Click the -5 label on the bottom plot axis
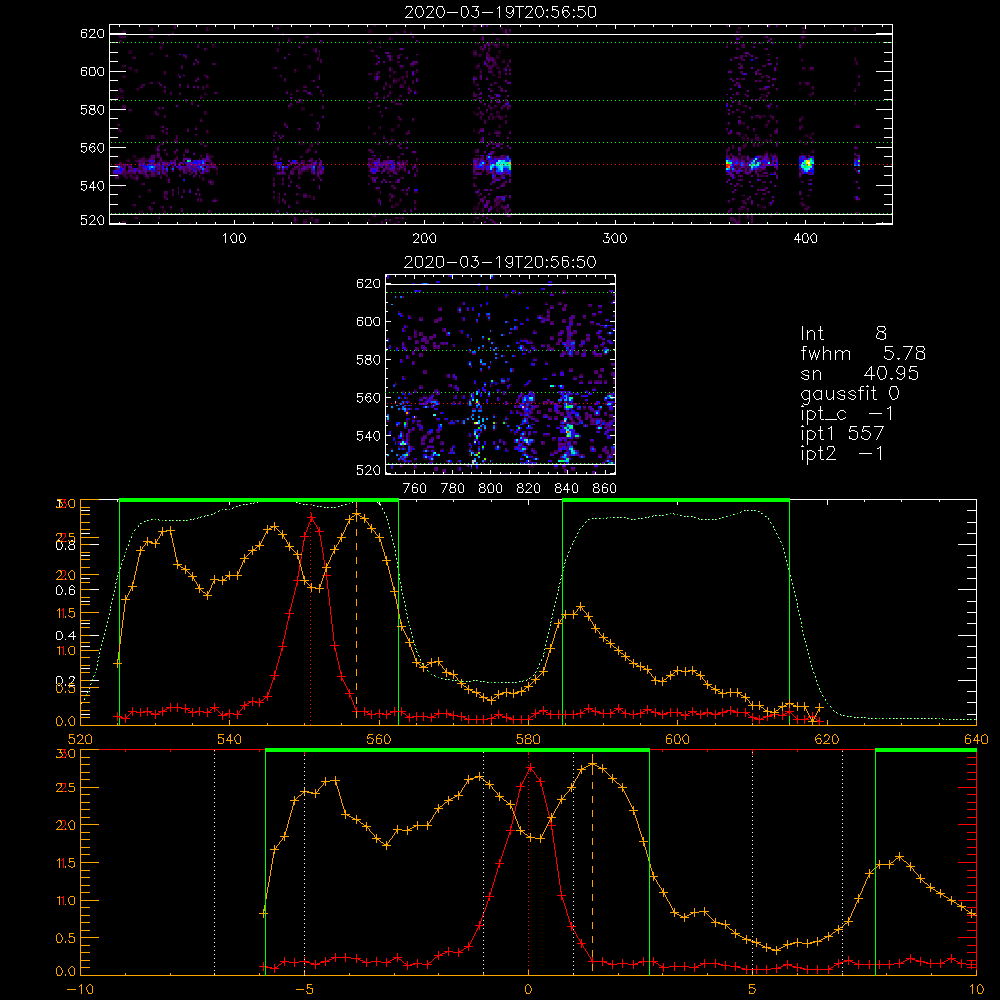This screenshot has height=1000, width=1000. 305,990
